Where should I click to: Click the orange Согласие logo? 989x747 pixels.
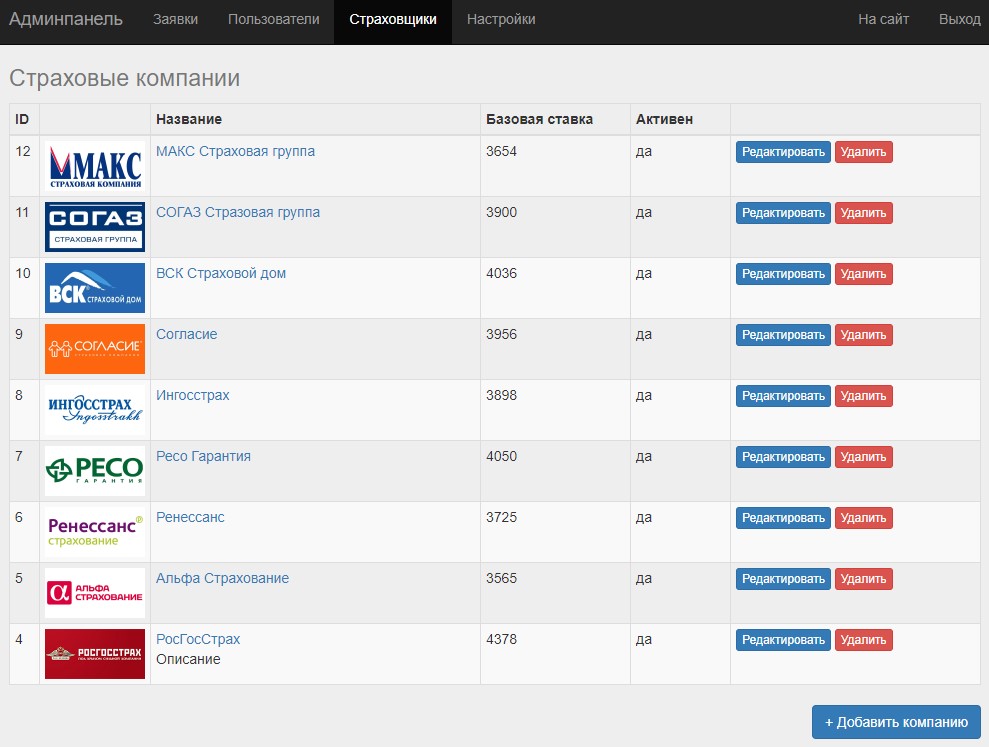coord(95,349)
